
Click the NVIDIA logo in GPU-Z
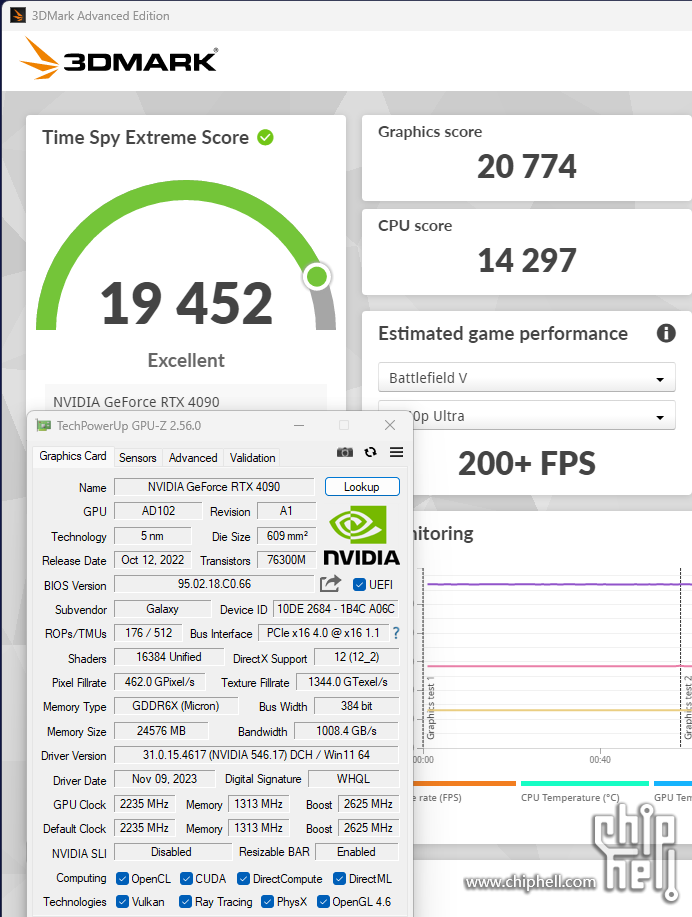[x=362, y=536]
